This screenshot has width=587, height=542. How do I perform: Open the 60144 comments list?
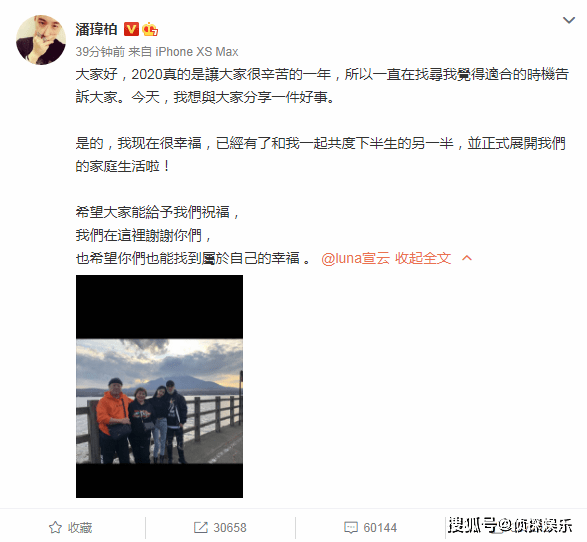coord(380,527)
